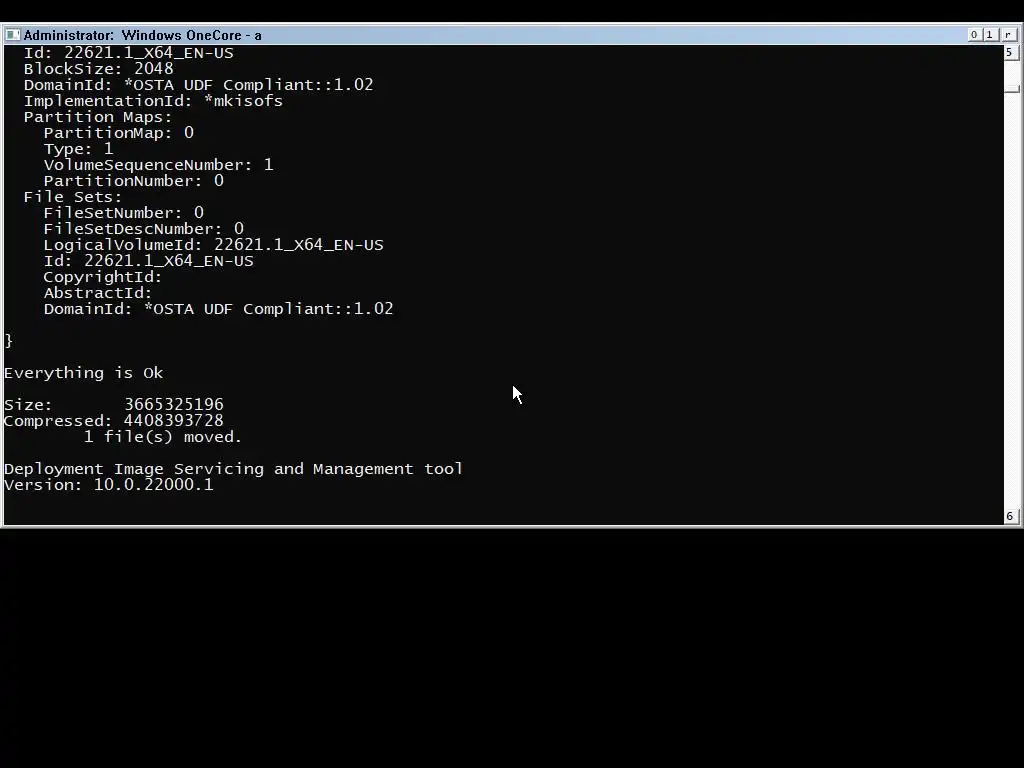This screenshot has width=1024, height=768.
Task: Select the 'FileSetNumber: 0' line
Action: (x=124, y=213)
